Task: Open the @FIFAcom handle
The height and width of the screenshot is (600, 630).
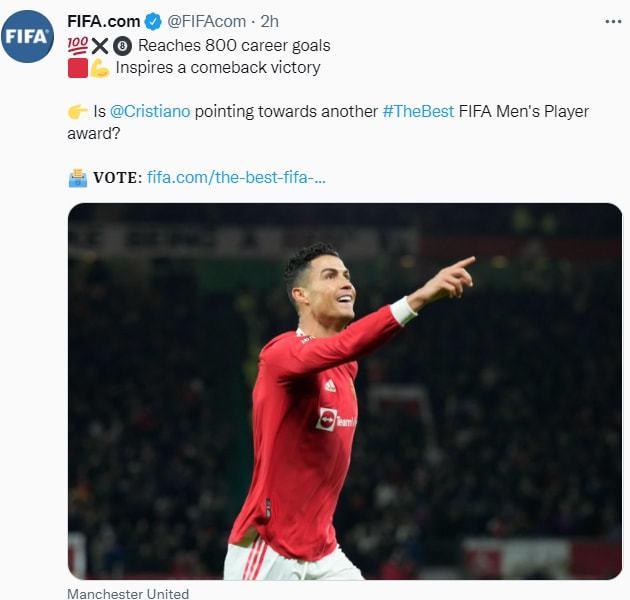Action: pos(207,22)
